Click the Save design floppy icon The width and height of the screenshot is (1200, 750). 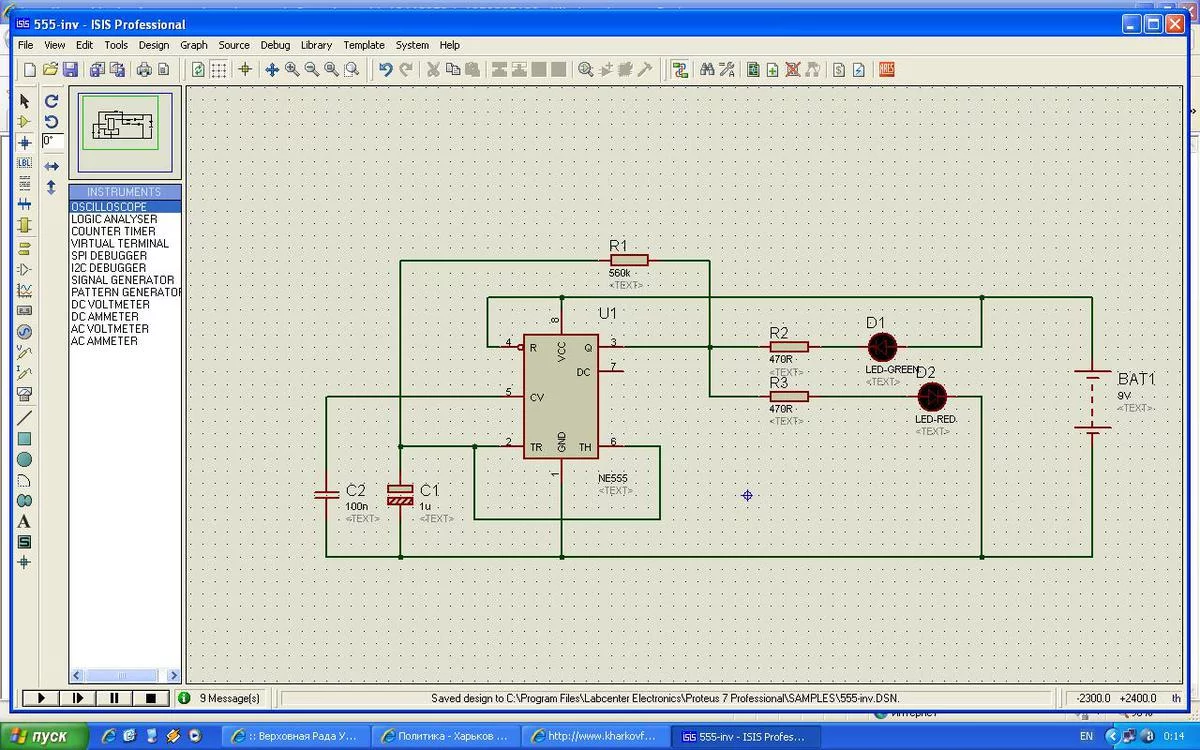70,69
